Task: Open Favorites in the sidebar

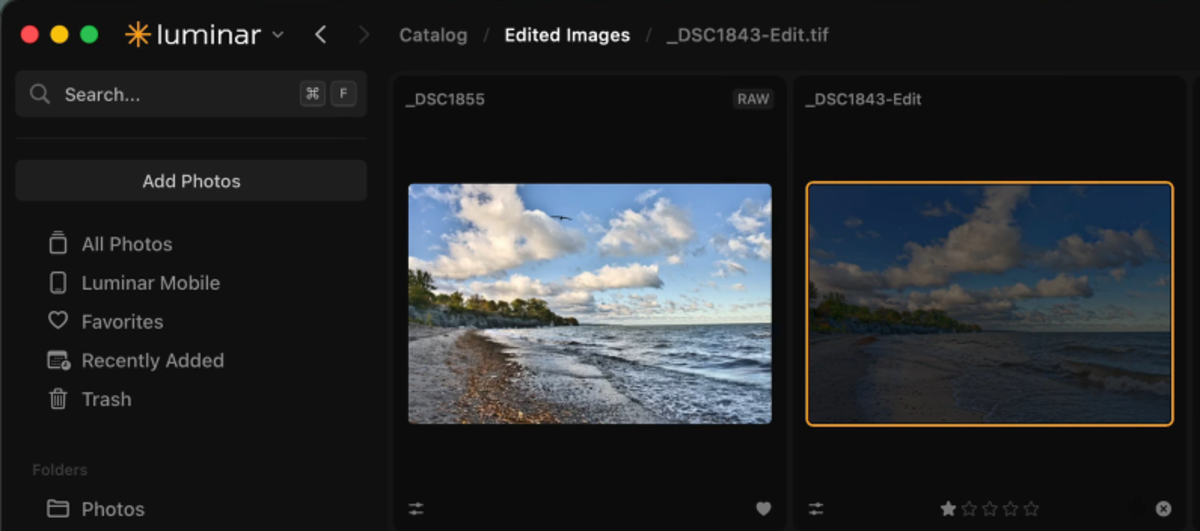Action: click(x=122, y=322)
